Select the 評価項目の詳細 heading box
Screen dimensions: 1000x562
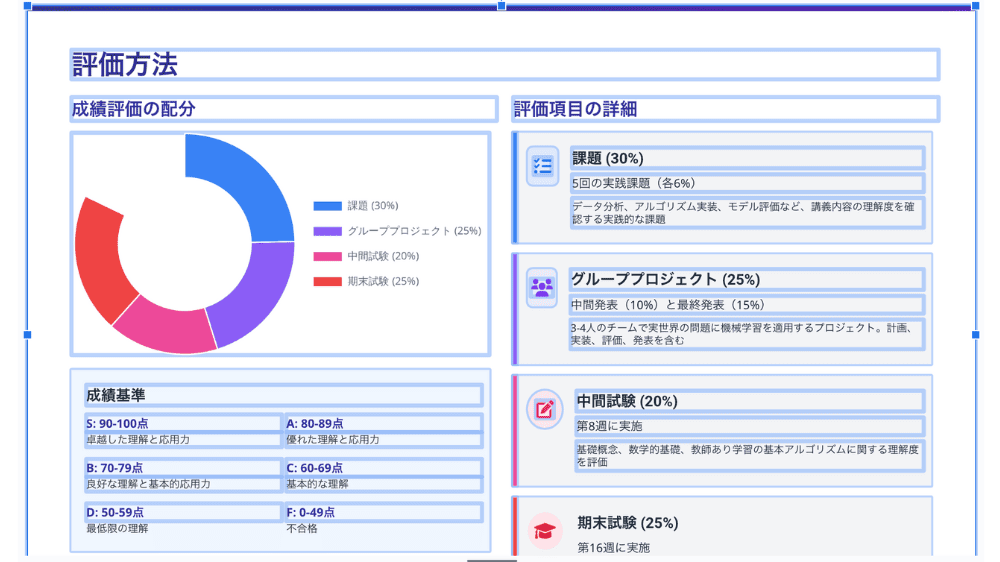point(726,109)
